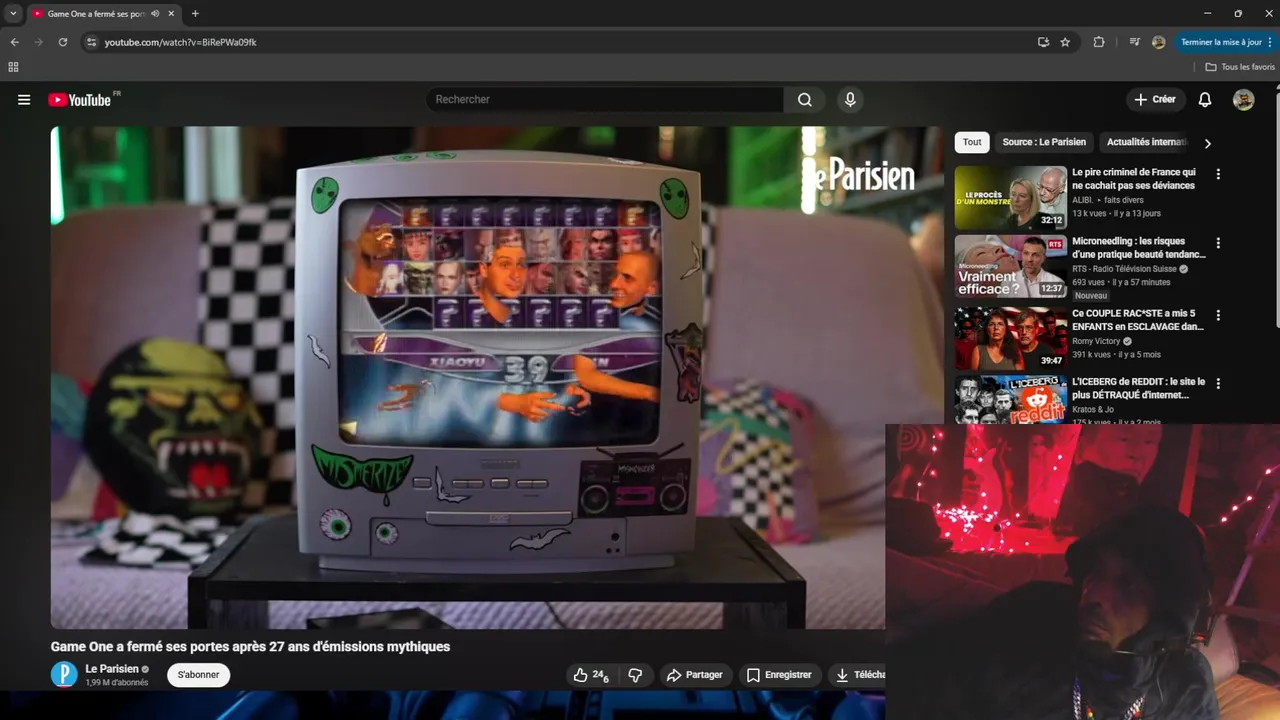Open options for 'Ce COUPLE RAC*STE' video
1280x720 pixels.
[x=1218, y=315]
